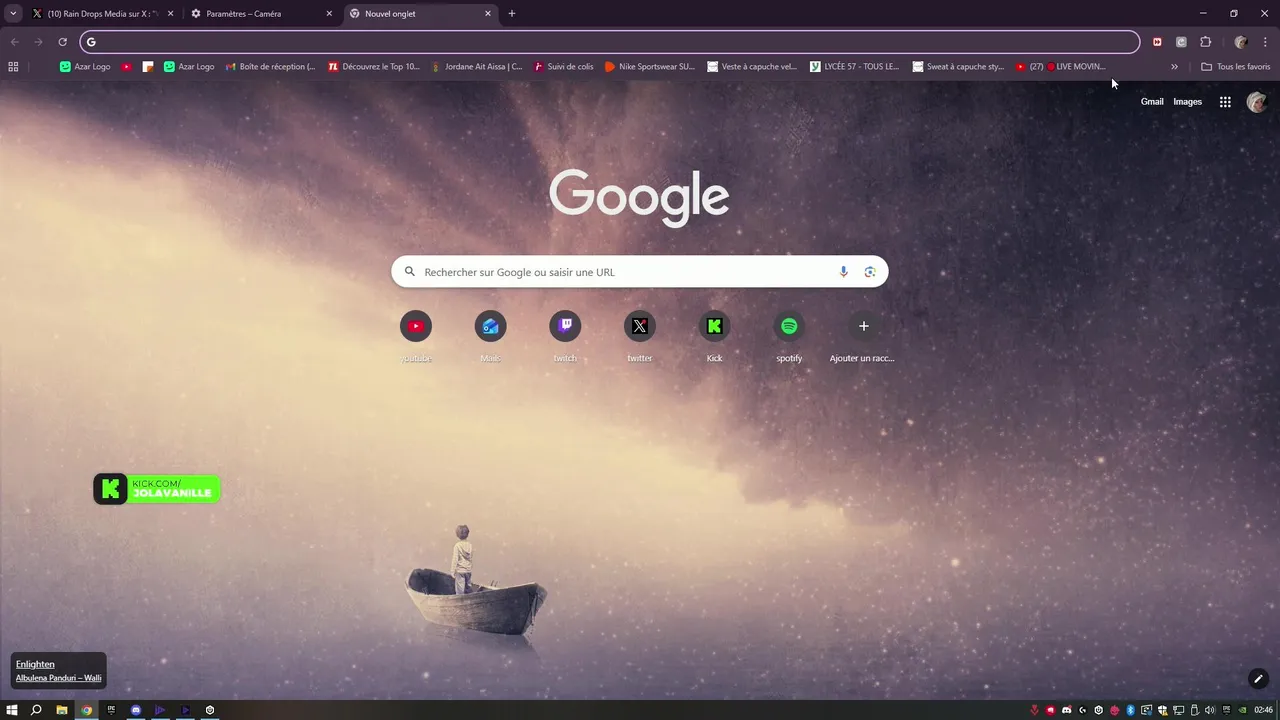This screenshot has height=720, width=1280.
Task: Close the Paramètres – Caméra tab
Action: pos(329,14)
